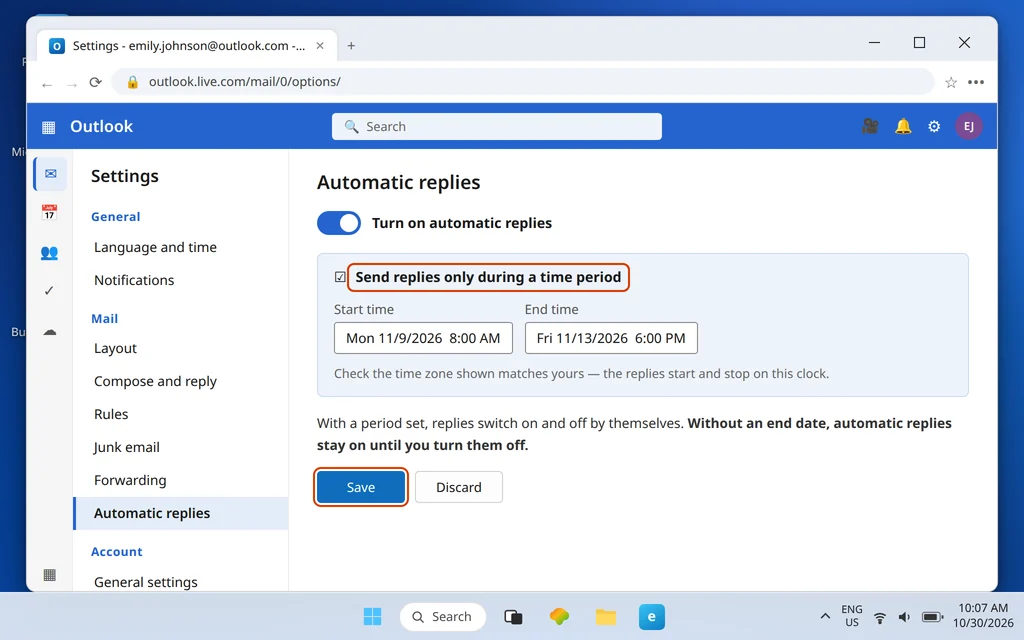Open more apps grid at sidebar bottom
Screen dimensions: 1024x640
[x=49, y=575]
